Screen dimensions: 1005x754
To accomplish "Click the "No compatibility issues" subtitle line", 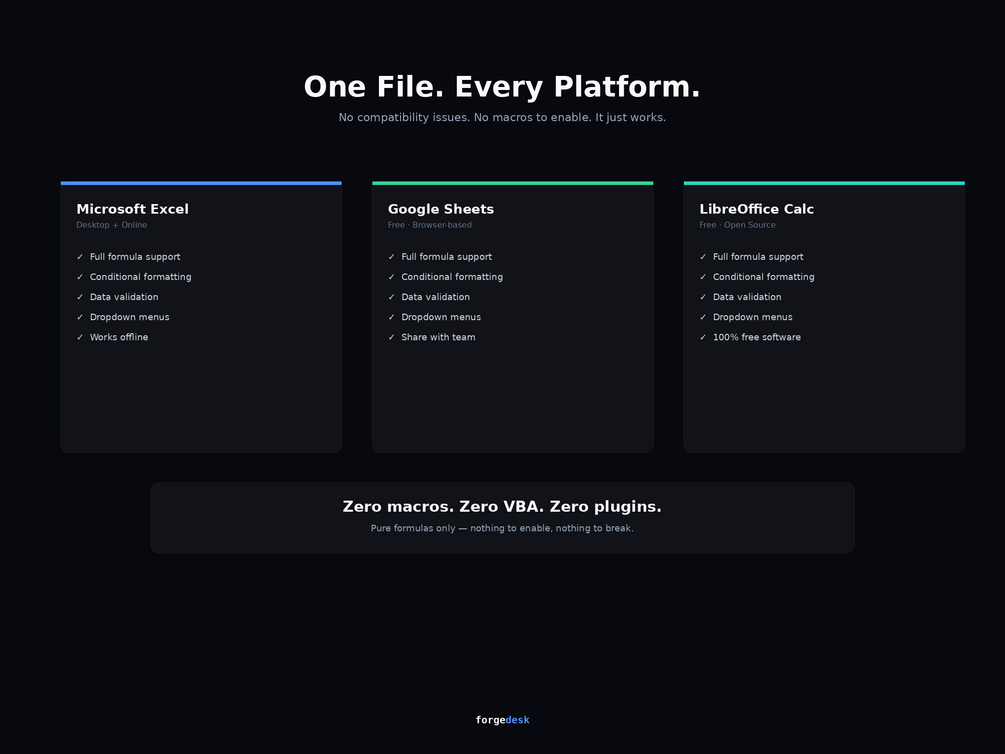I will [502, 117].
